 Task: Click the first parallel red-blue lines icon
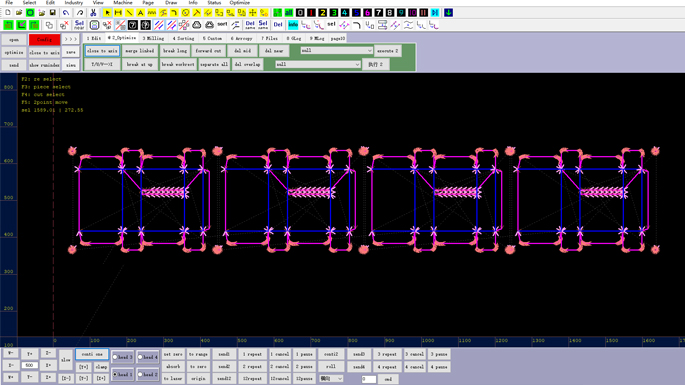[x=159, y=25]
